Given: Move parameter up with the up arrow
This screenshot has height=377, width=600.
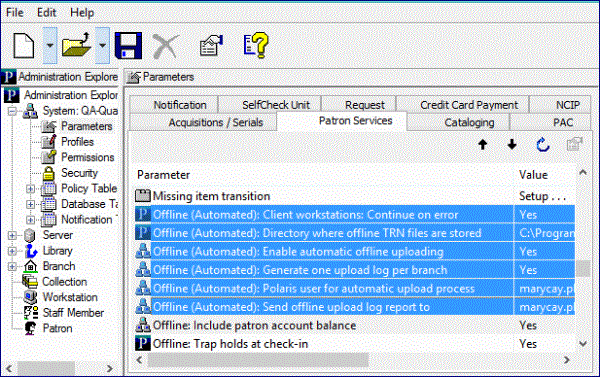Looking at the screenshot, I should coord(483,145).
